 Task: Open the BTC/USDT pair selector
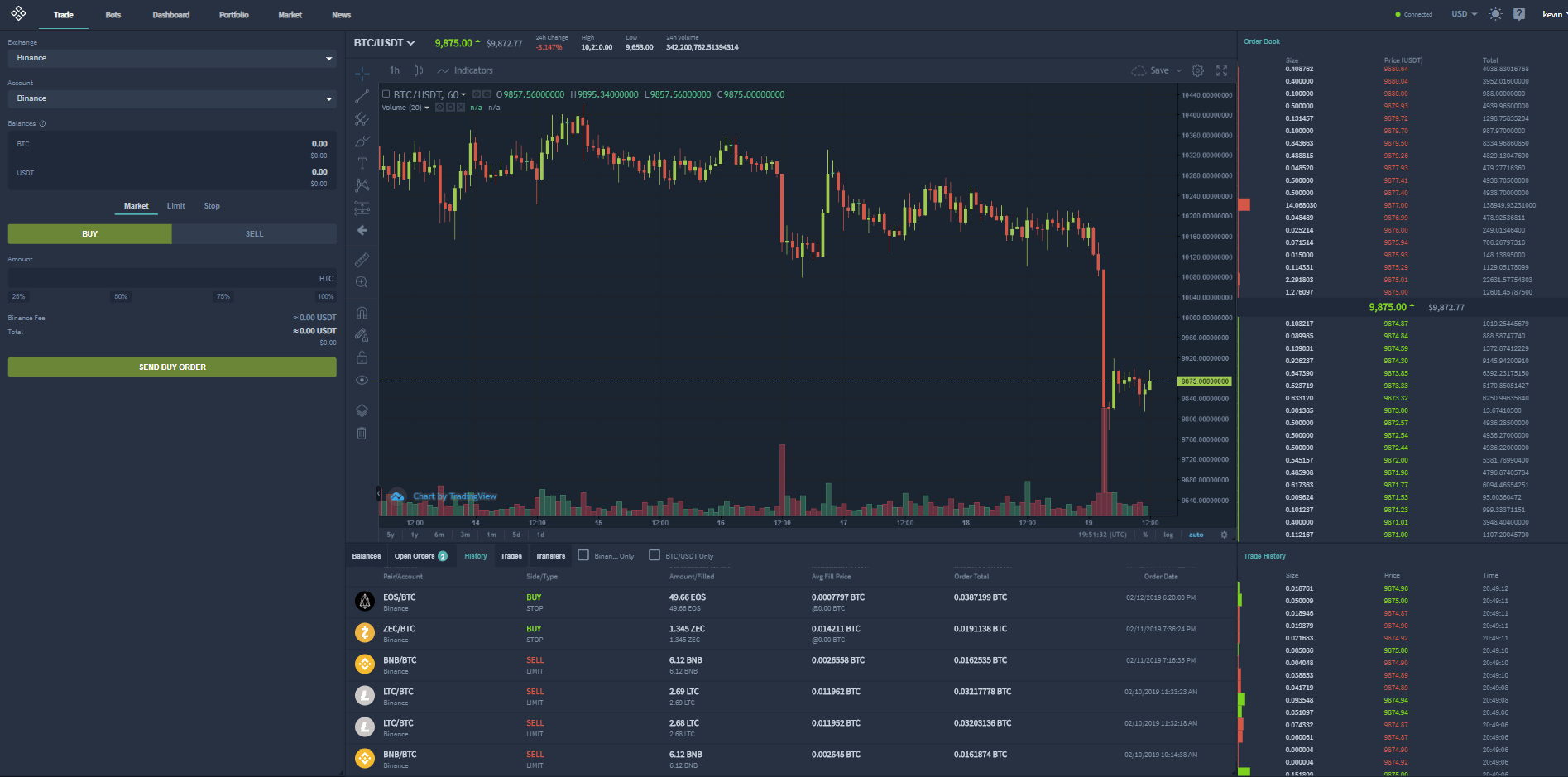385,43
